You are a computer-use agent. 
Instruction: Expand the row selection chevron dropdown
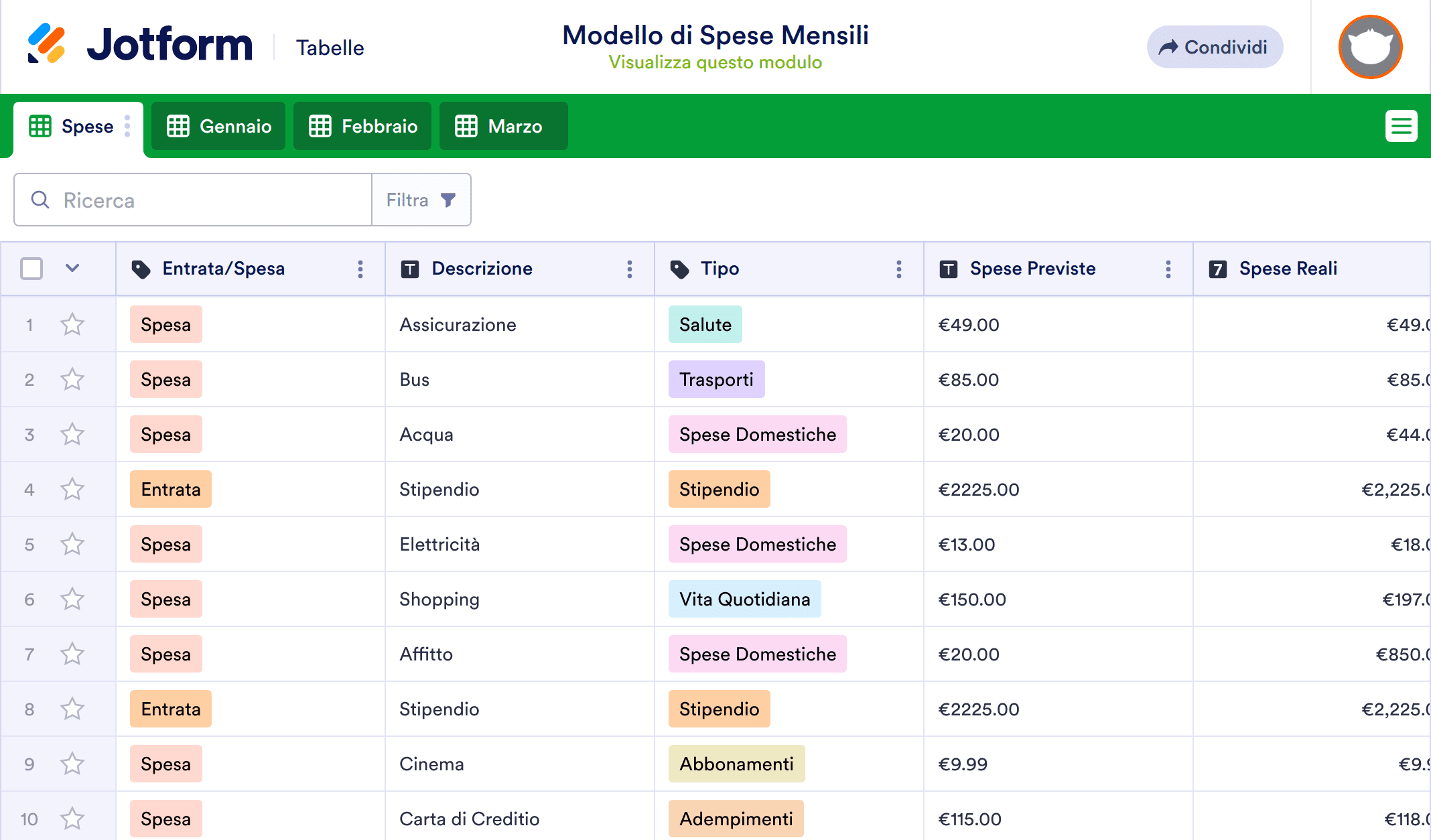point(72,269)
